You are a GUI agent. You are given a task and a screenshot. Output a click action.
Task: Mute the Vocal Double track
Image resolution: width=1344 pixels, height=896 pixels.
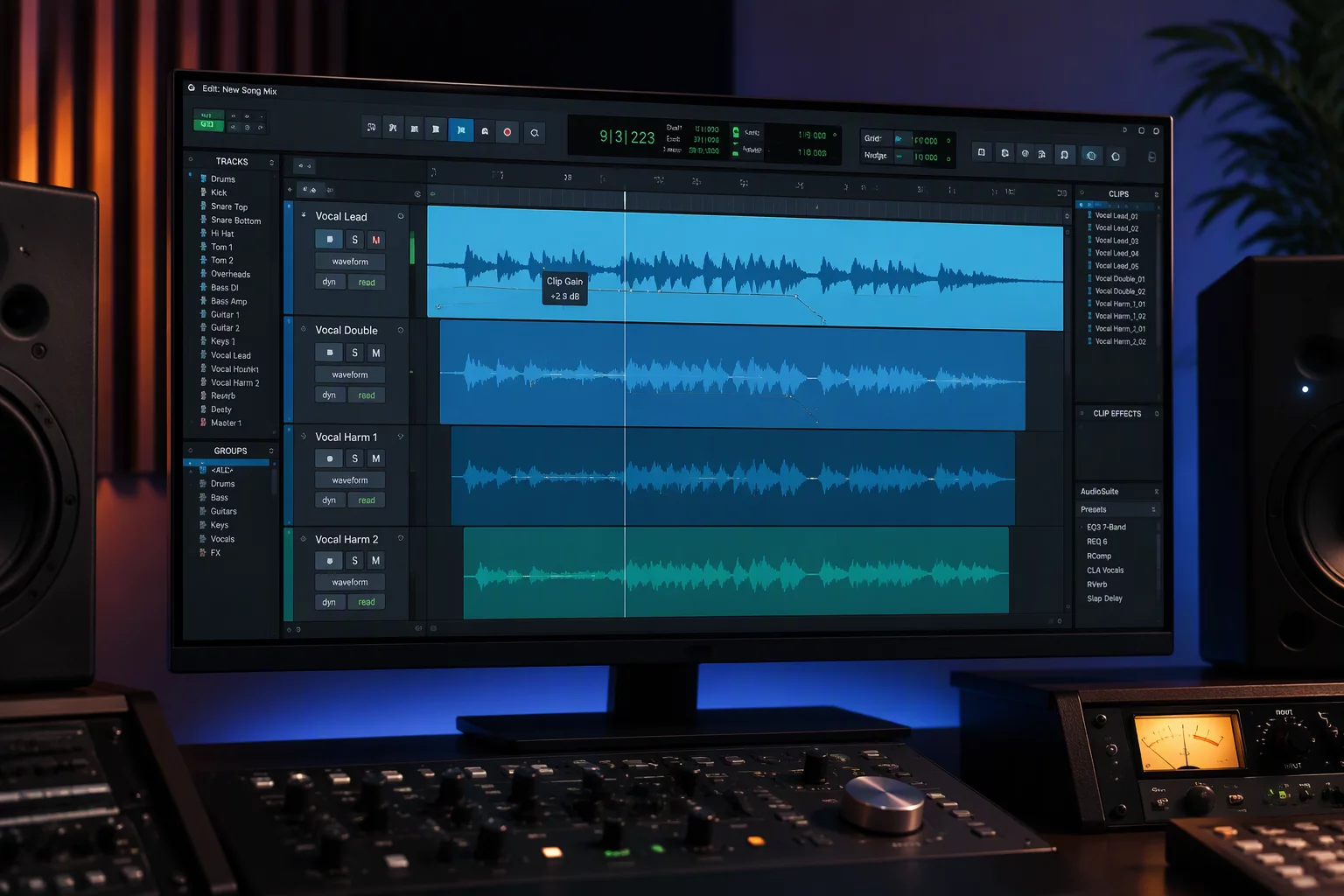[x=375, y=353]
